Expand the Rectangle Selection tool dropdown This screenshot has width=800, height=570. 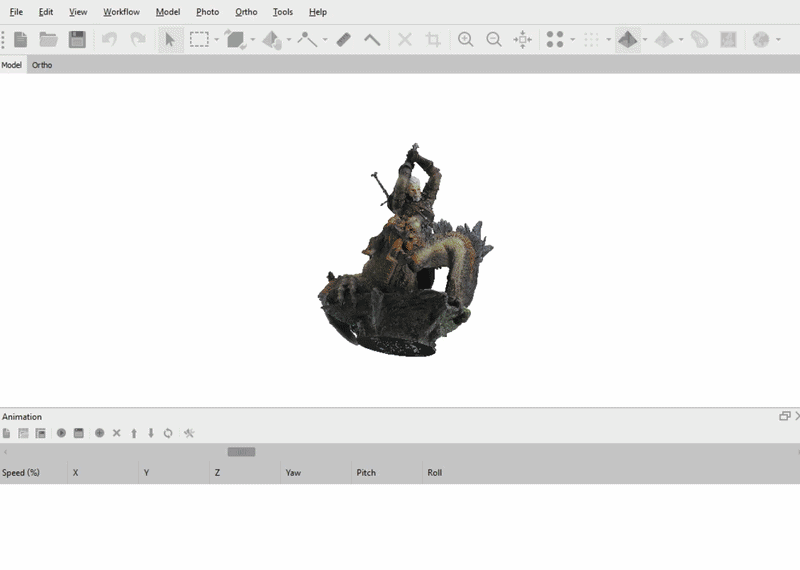(216, 40)
